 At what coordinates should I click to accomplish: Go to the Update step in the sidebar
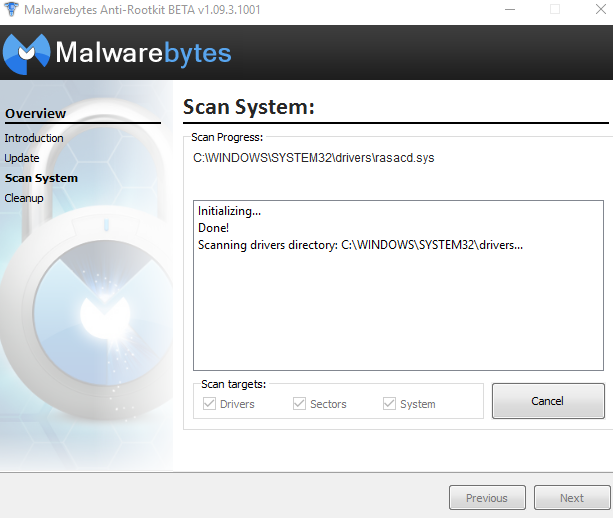tap(22, 158)
